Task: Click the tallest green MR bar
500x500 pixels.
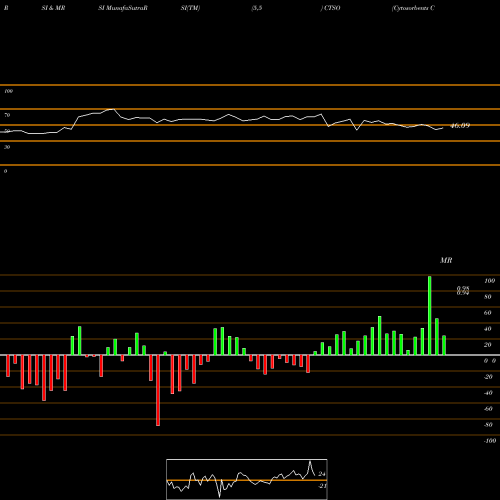Action: coord(429,315)
